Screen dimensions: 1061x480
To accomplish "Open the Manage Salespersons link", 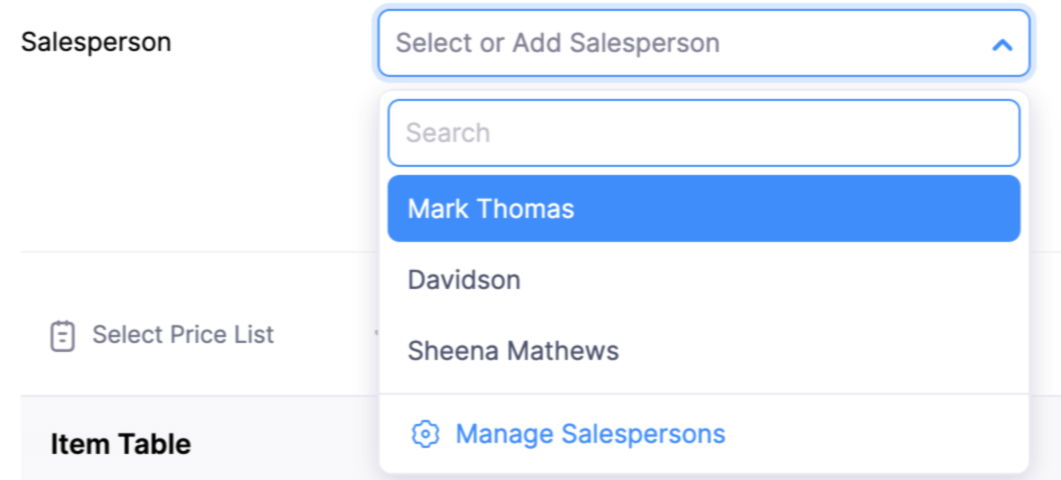I will [590, 434].
